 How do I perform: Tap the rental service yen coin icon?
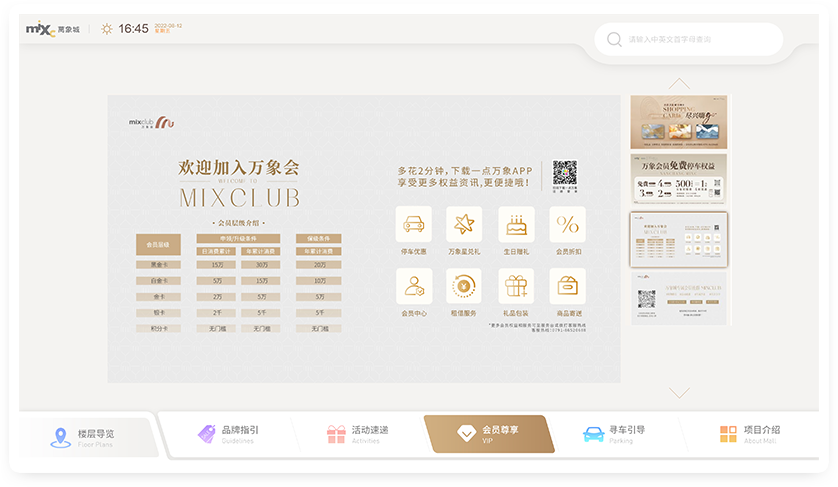tap(464, 286)
